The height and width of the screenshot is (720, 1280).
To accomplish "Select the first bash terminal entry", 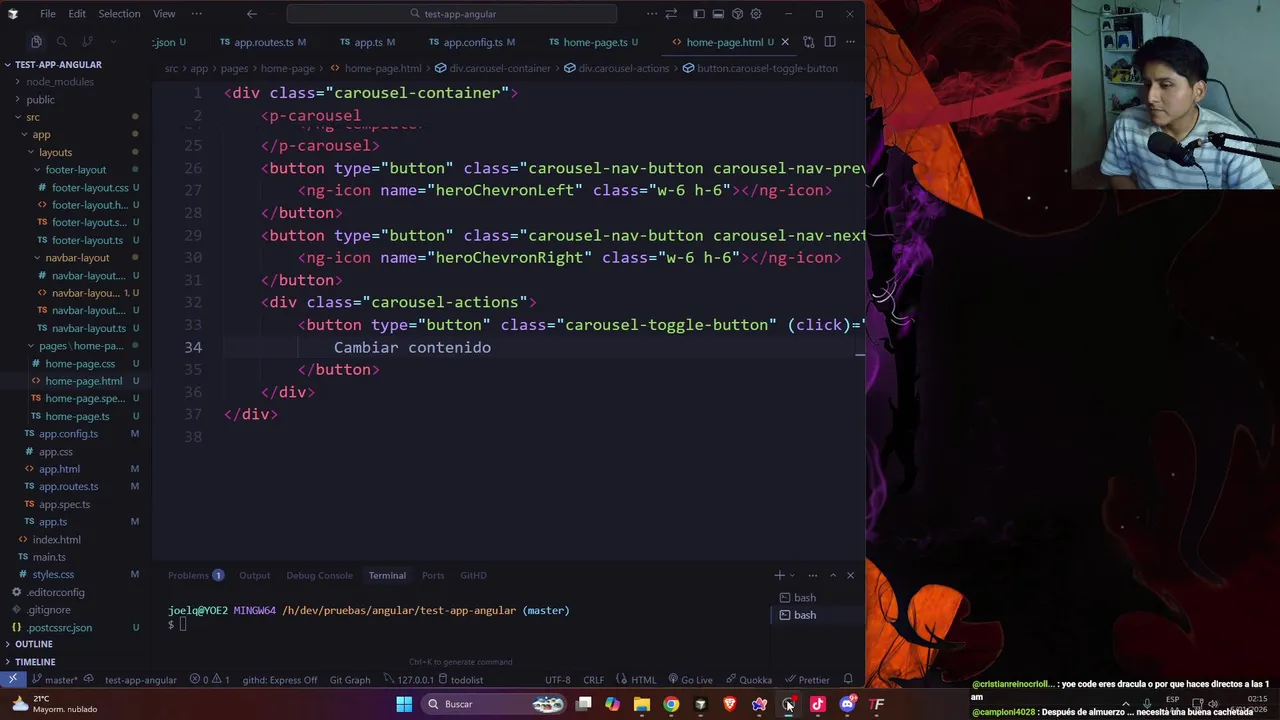I will pos(817,598).
